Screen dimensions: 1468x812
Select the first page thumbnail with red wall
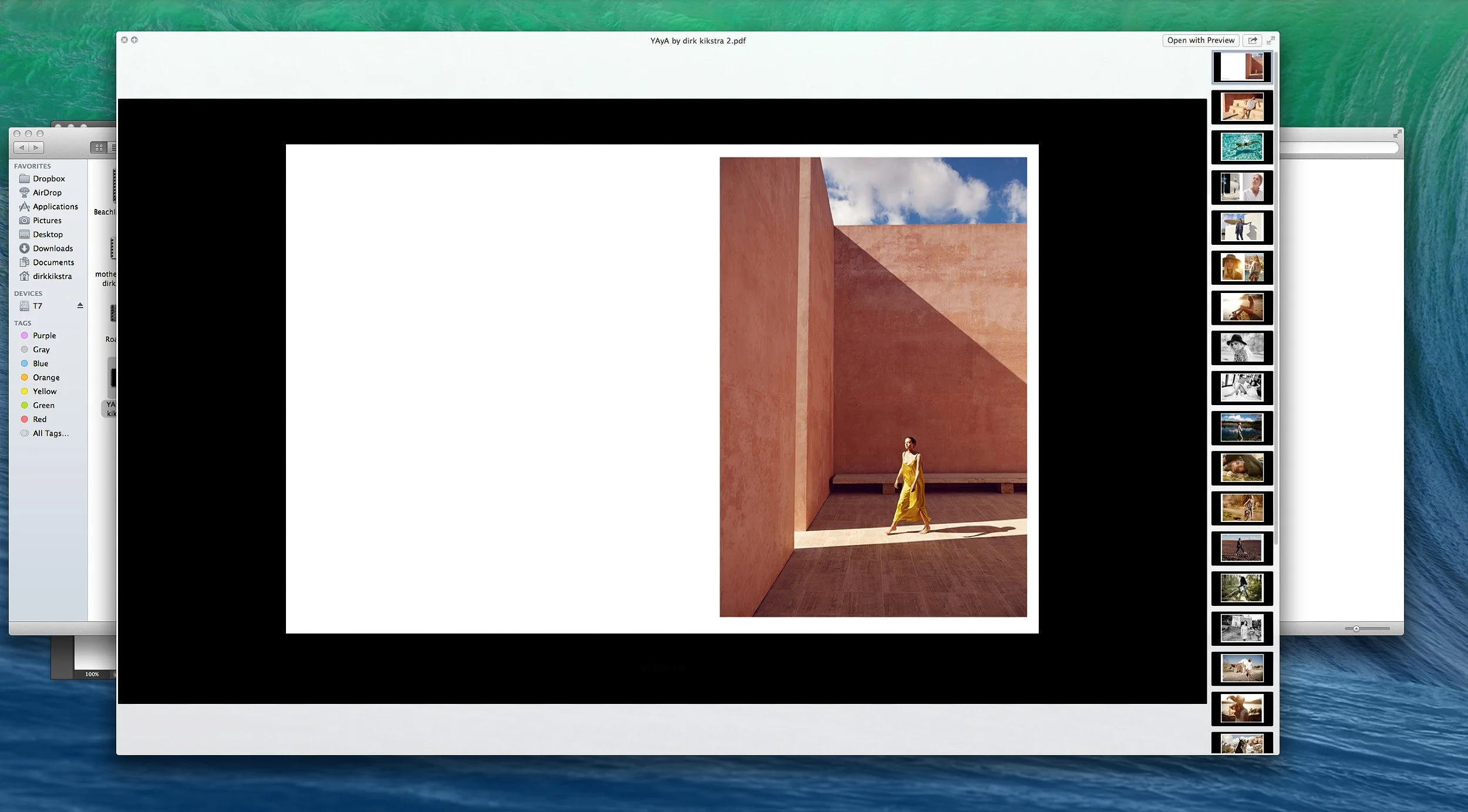[x=1241, y=67]
